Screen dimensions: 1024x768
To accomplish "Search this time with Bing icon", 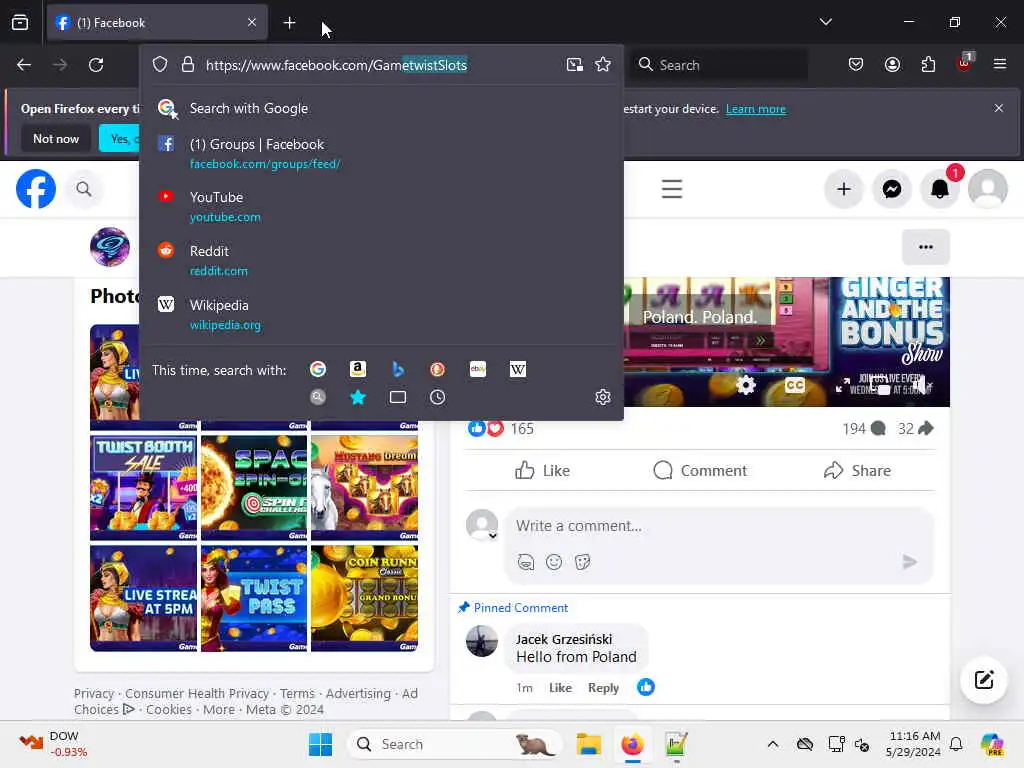I will click(x=398, y=370).
